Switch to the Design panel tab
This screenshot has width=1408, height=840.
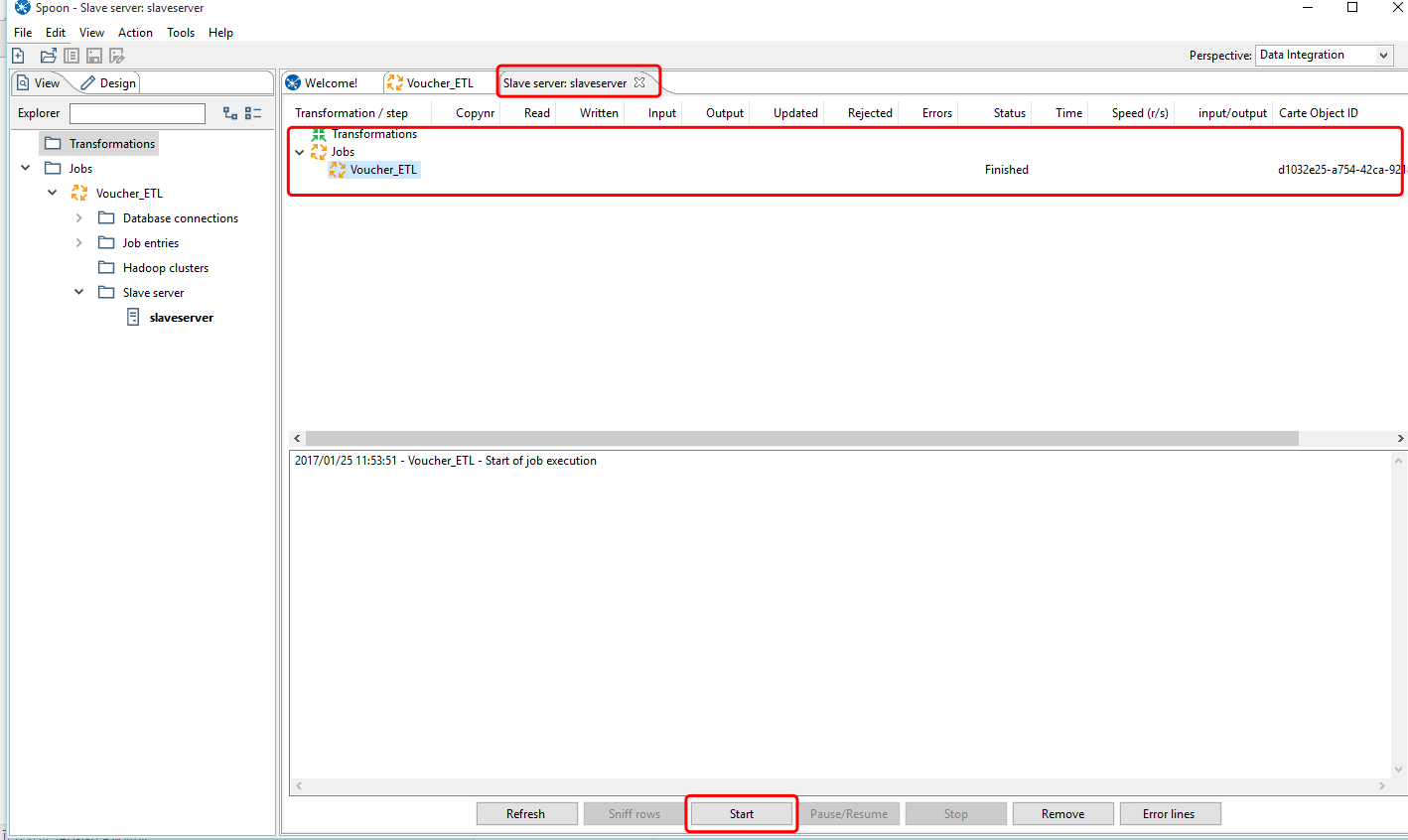pos(109,83)
